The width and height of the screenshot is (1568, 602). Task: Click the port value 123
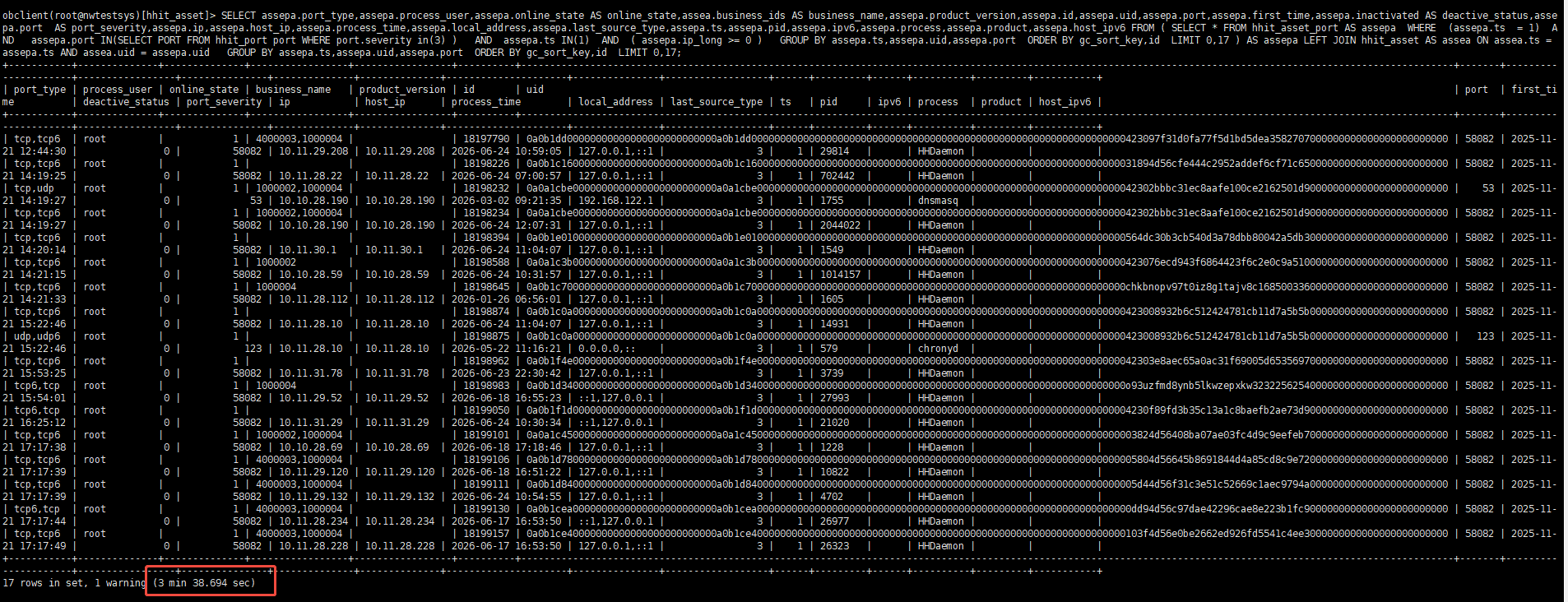coord(1485,336)
